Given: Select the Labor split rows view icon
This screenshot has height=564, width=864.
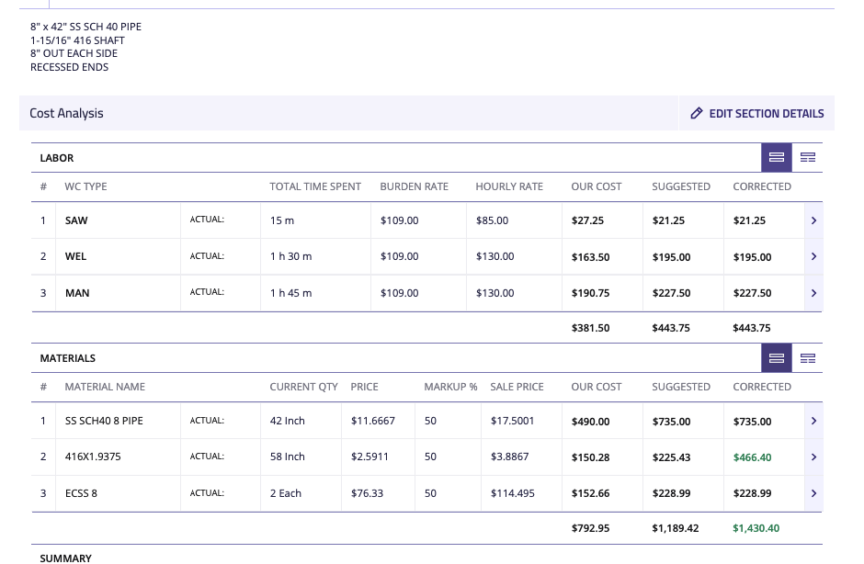Looking at the screenshot, I should pos(808,157).
